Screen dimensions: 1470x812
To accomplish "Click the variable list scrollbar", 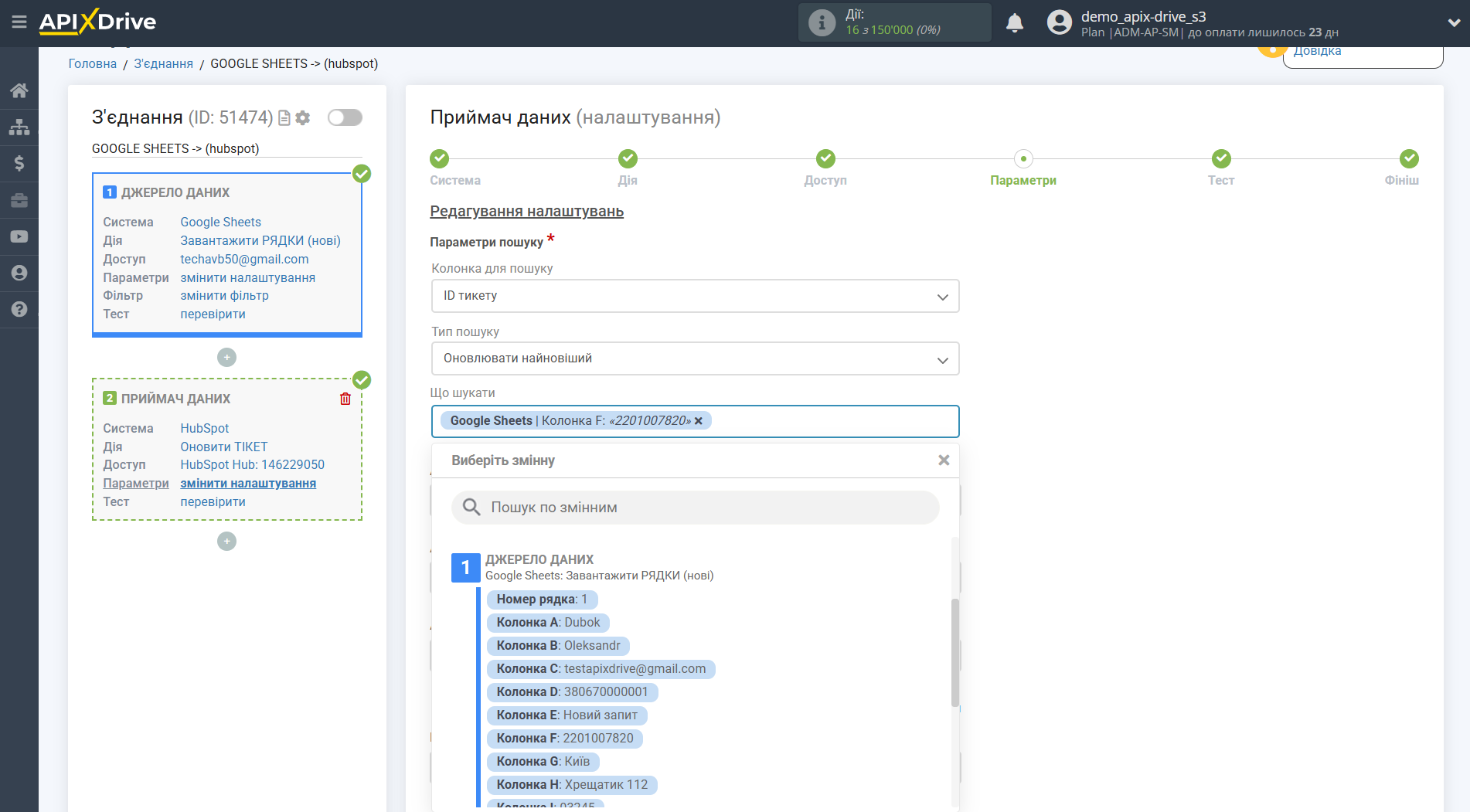I will pyautogui.click(x=954, y=653).
